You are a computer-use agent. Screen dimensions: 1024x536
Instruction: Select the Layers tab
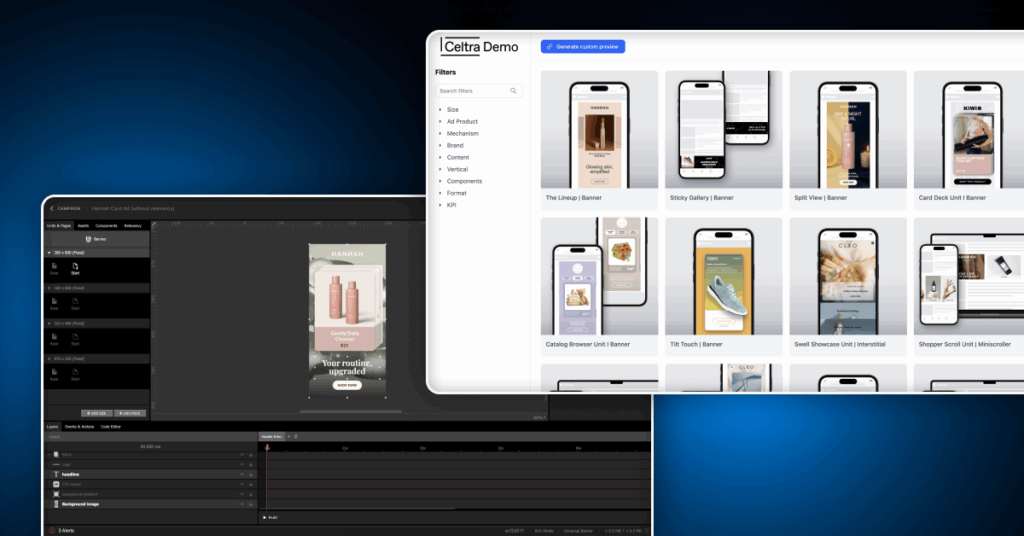[x=52, y=427]
